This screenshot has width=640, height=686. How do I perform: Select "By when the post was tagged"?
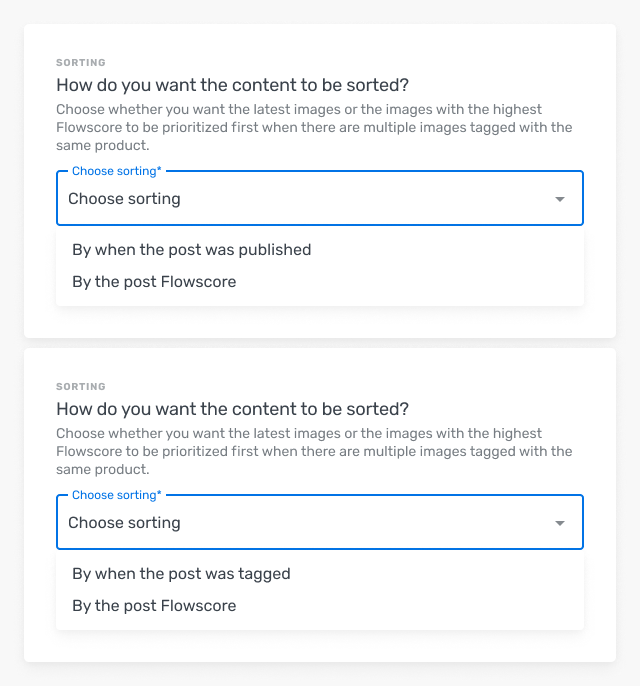[x=181, y=574]
